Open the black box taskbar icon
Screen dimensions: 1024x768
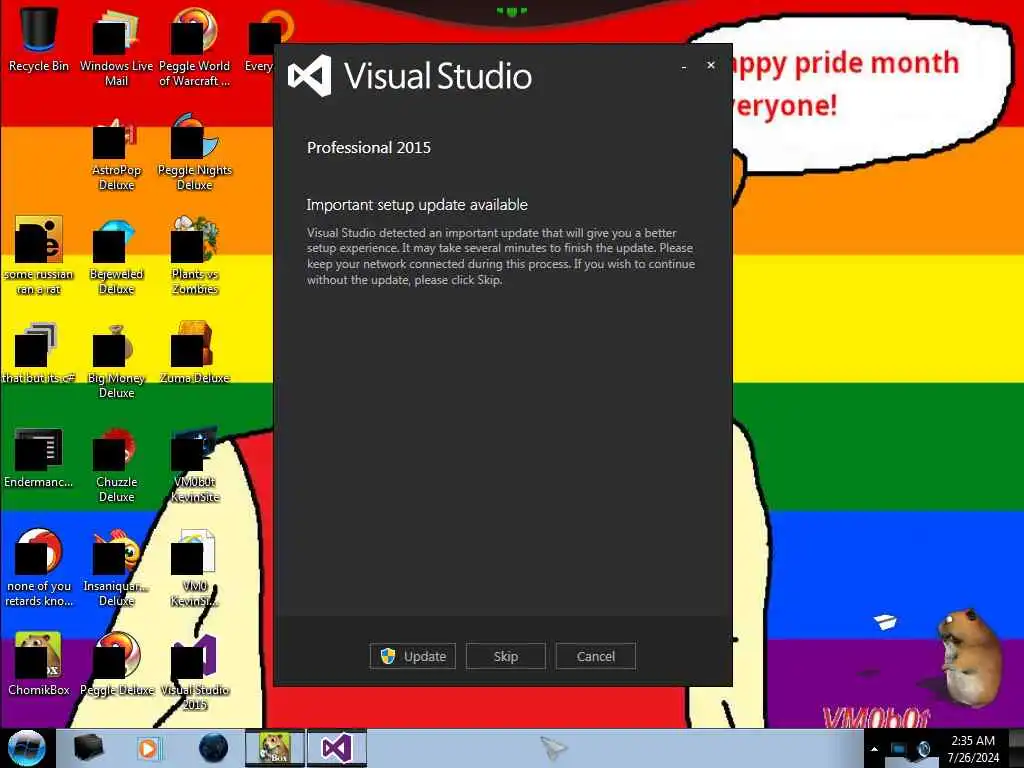click(88, 748)
